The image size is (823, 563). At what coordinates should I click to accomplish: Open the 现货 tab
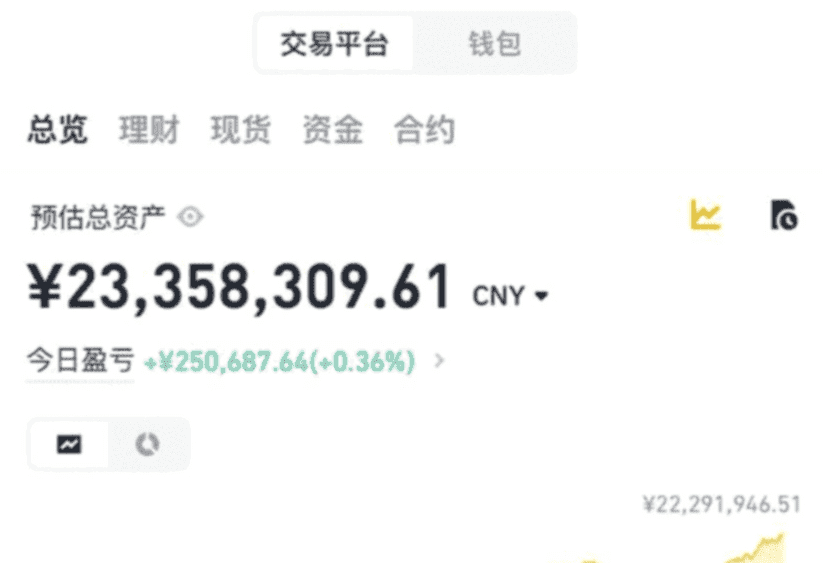[x=241, y=130]
